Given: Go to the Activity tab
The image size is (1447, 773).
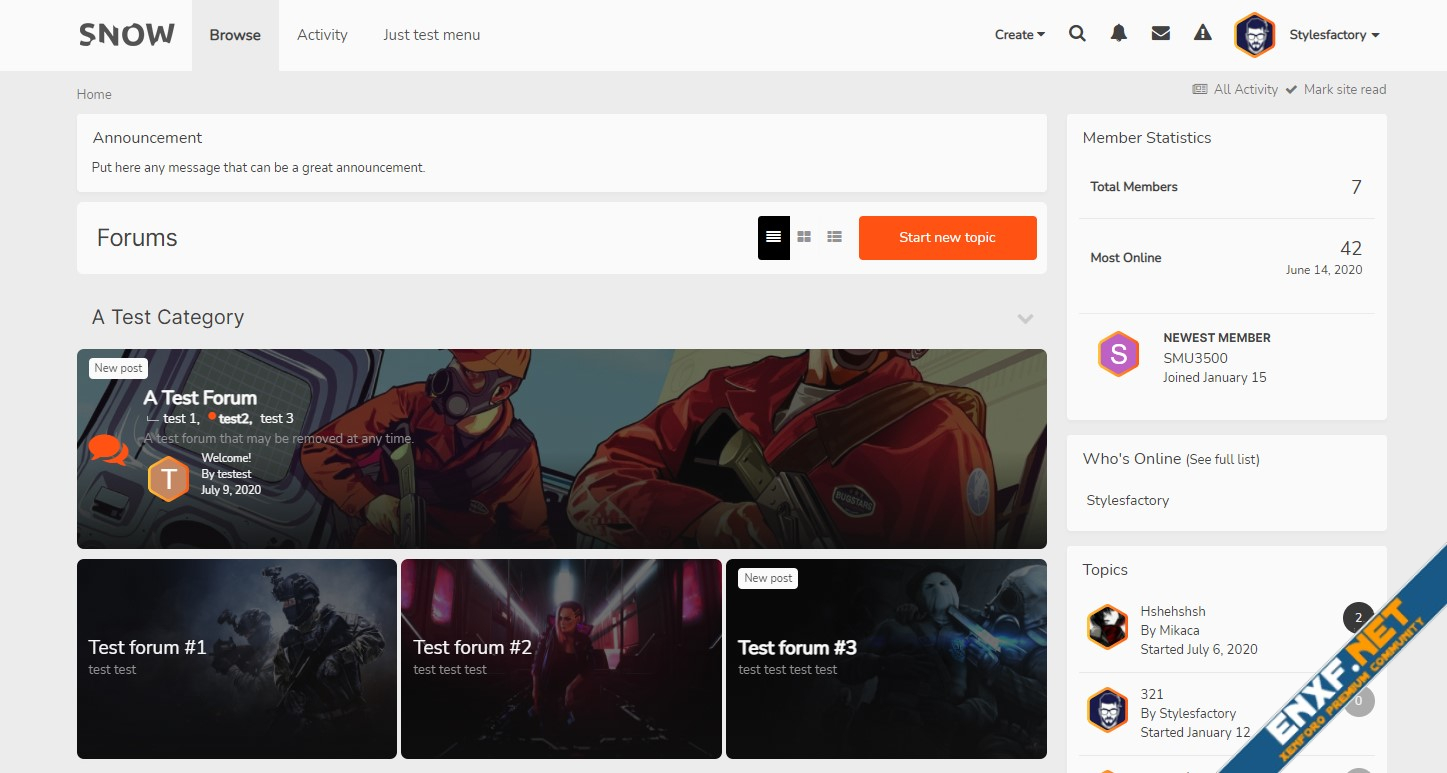Looking at the screenshot, I should pos(322,35).
